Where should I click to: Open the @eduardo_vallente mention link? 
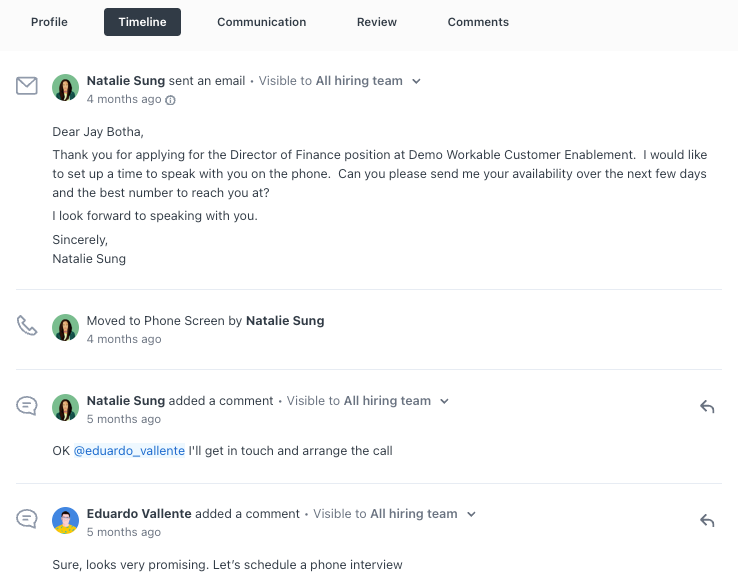[x=129, y=451]
